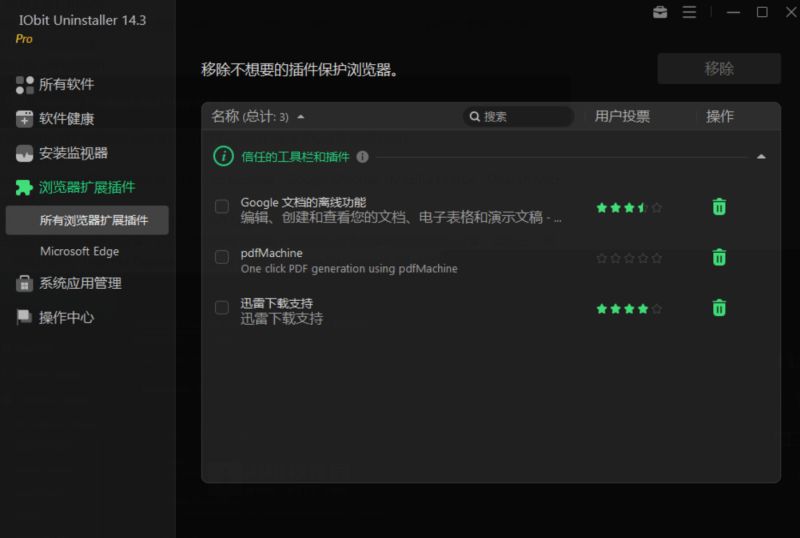
Task: Click the green info circle icon
Action: click(x=223, y=156)
